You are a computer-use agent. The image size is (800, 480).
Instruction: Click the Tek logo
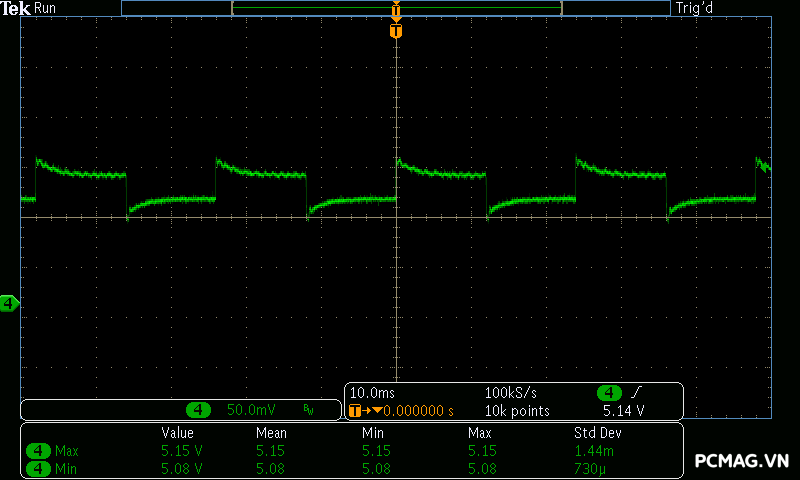pos(16,8)
